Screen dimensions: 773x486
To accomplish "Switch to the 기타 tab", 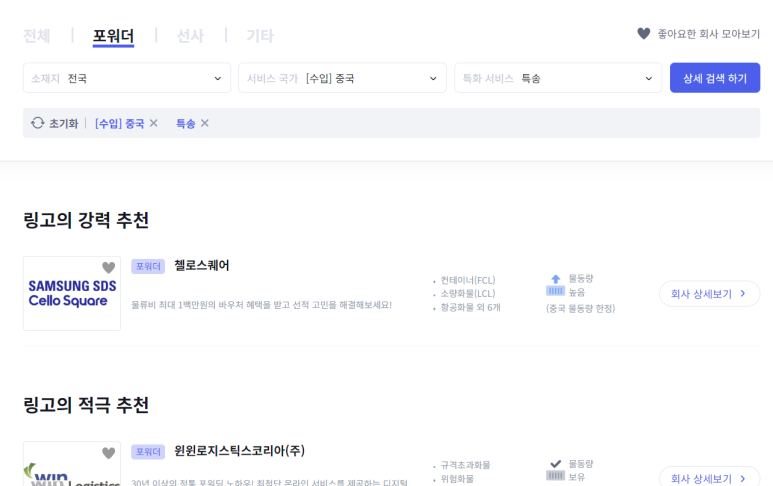I will (260, 35).
